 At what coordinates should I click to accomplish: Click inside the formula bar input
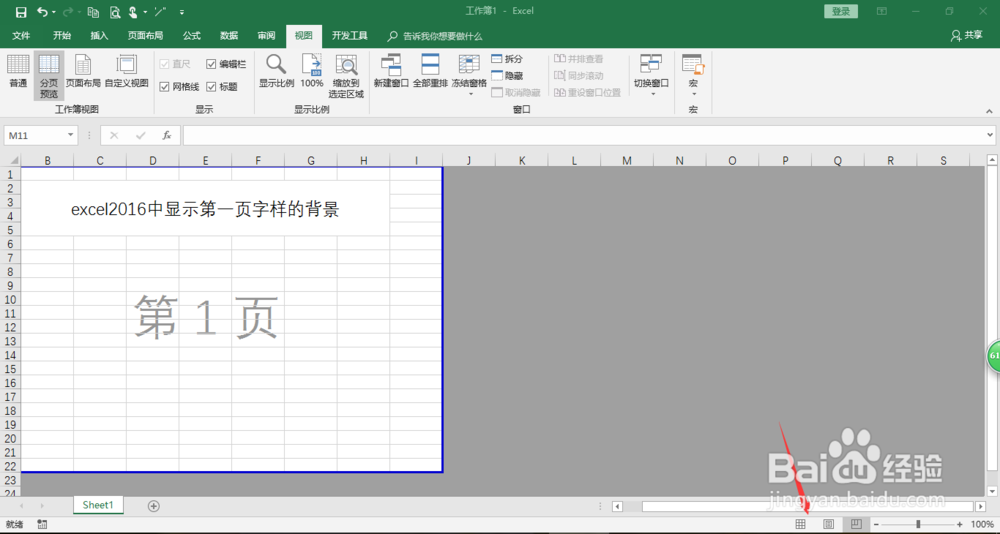[x=584, y=135]
